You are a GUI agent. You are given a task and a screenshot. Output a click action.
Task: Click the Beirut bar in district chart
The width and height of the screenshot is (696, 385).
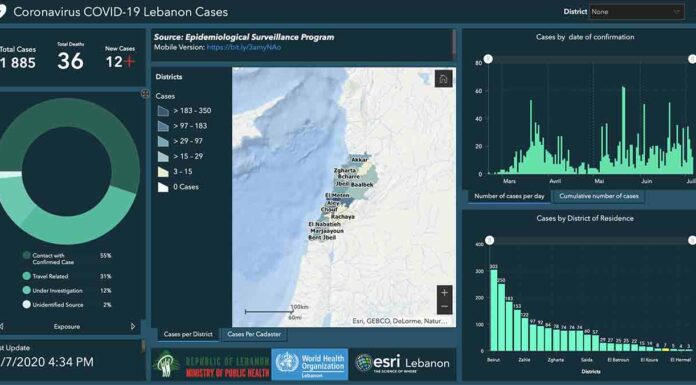(x=494, y=310)
